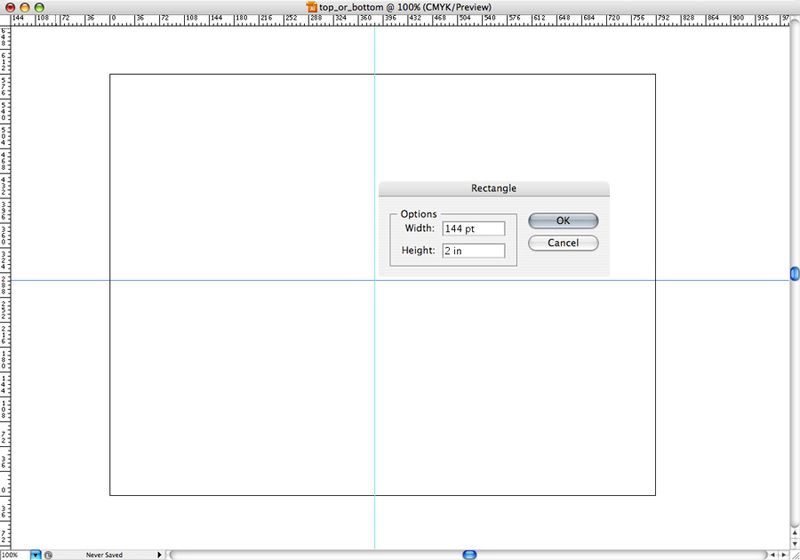This screenshot has height=560, width=800.
Task: Open the zoom level dropdown arrow
Action: tap(35, 554)
